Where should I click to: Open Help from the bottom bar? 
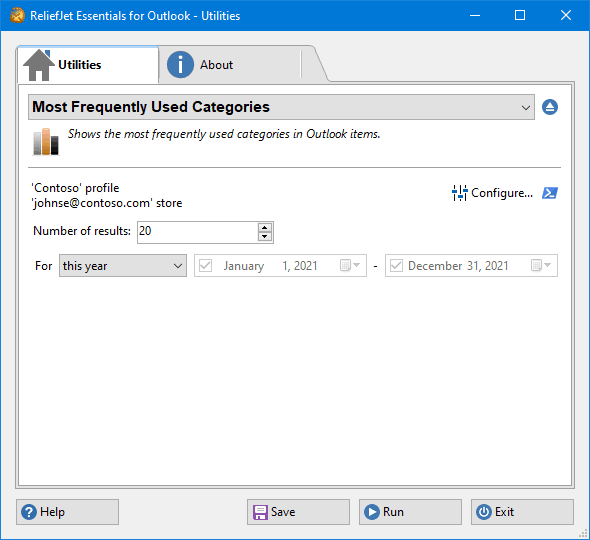click(x=67, y=512)
